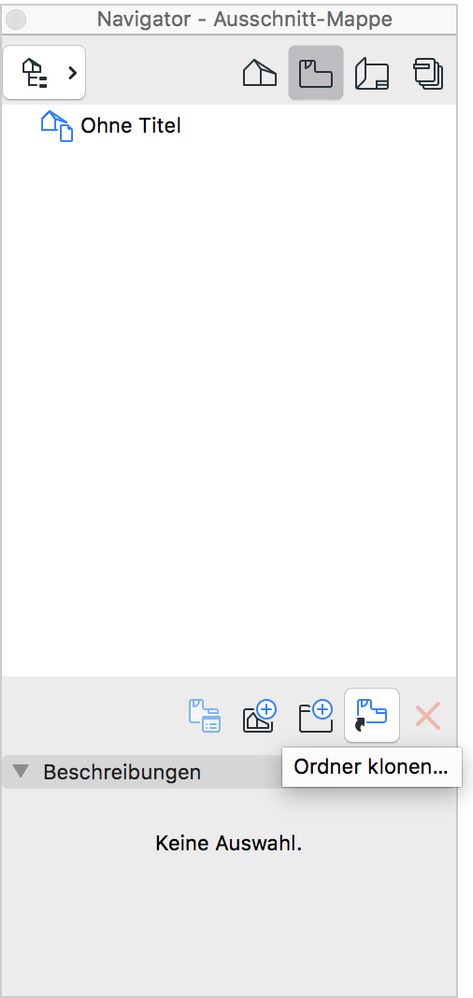Viewport: 473px width, 998px height.
Task: Open the Publisher Sets icon
Action: [428, 73]
